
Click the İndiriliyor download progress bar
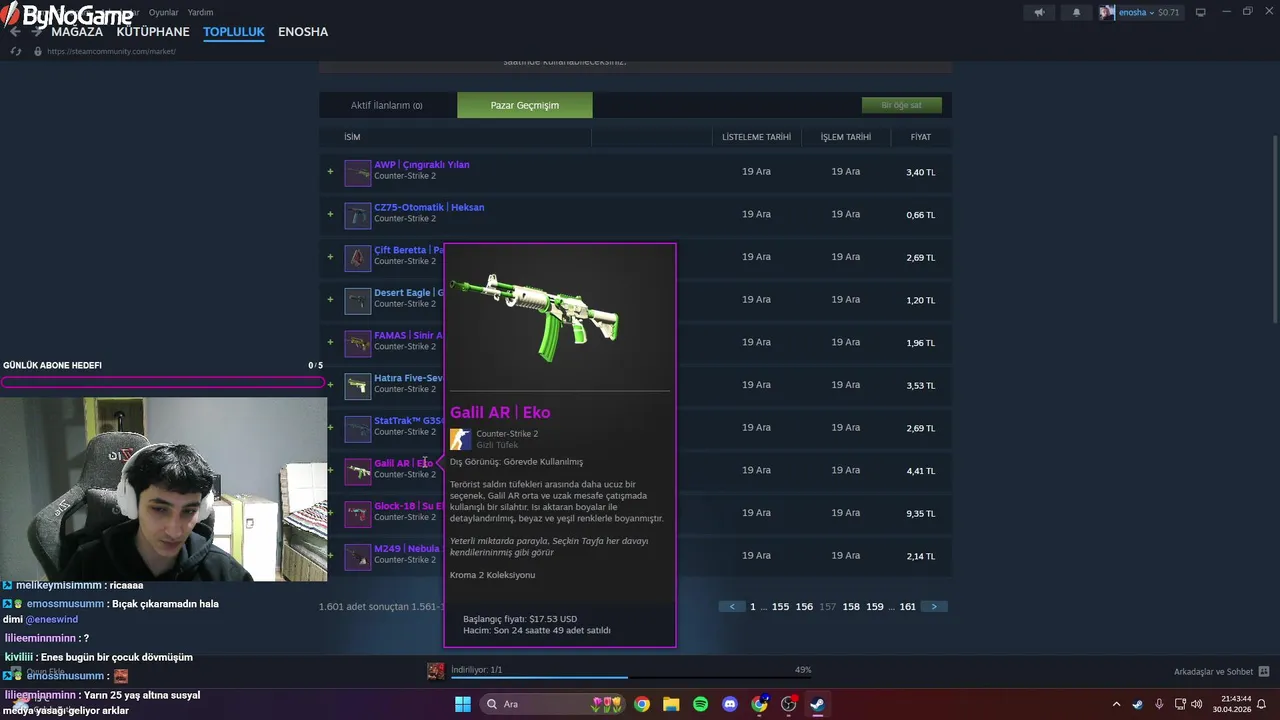(630, 677)
